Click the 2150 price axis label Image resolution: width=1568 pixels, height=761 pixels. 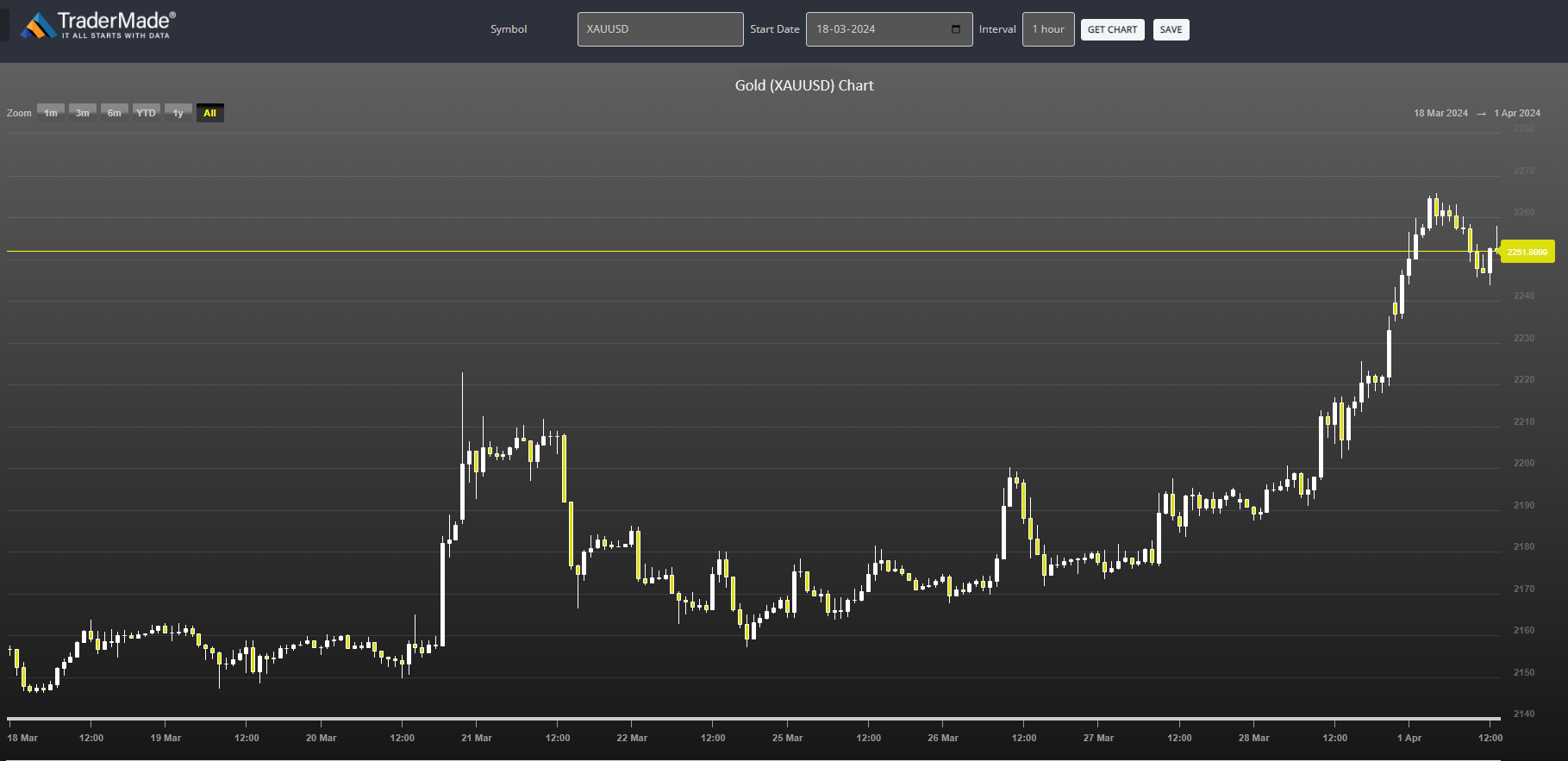tap(1524, 672)
